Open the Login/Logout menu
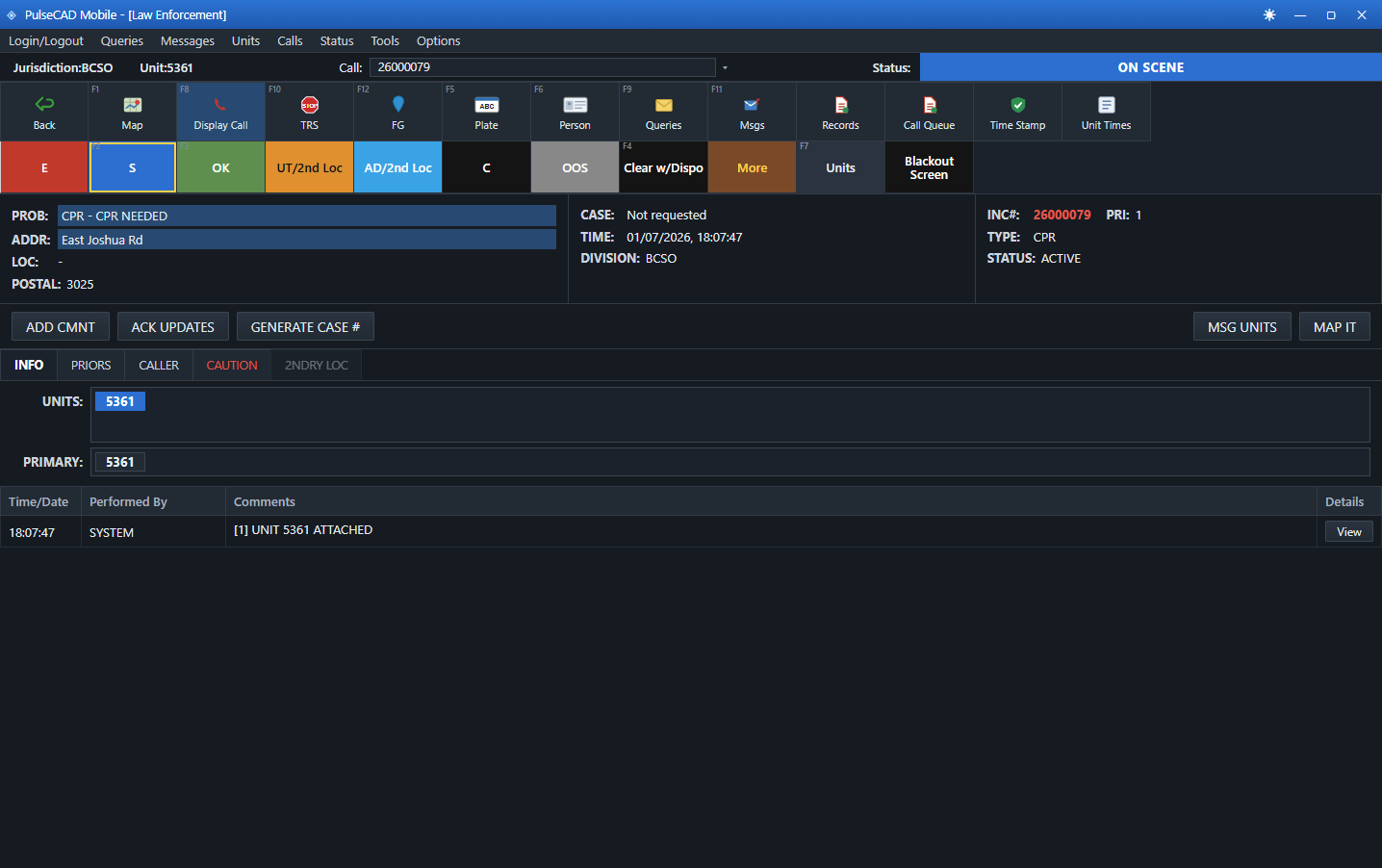Image resolution: width=1382 pixels, height=868 pixels. coord(46,40)
